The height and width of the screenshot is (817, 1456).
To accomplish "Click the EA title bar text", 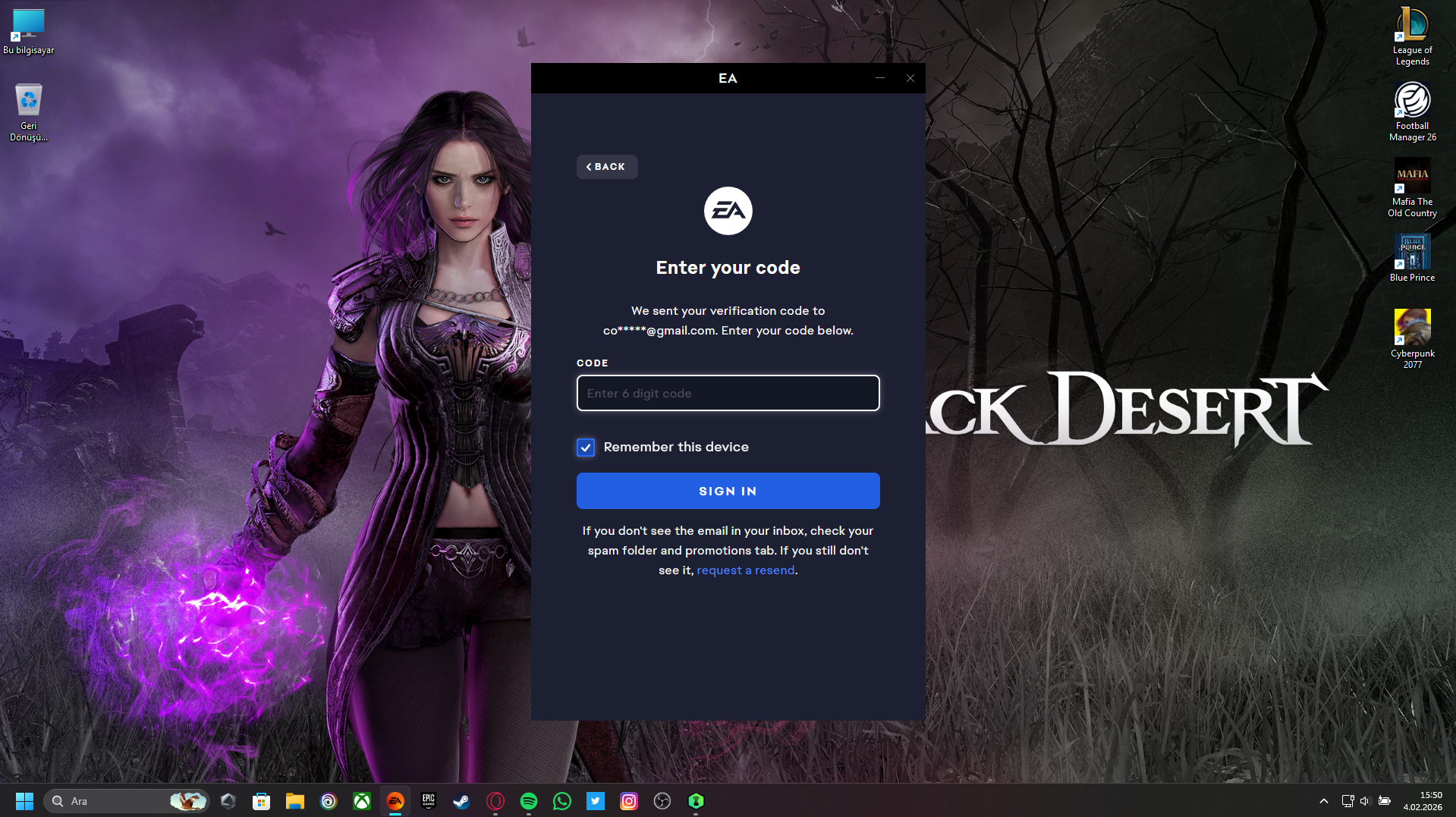I will point(728,78).
